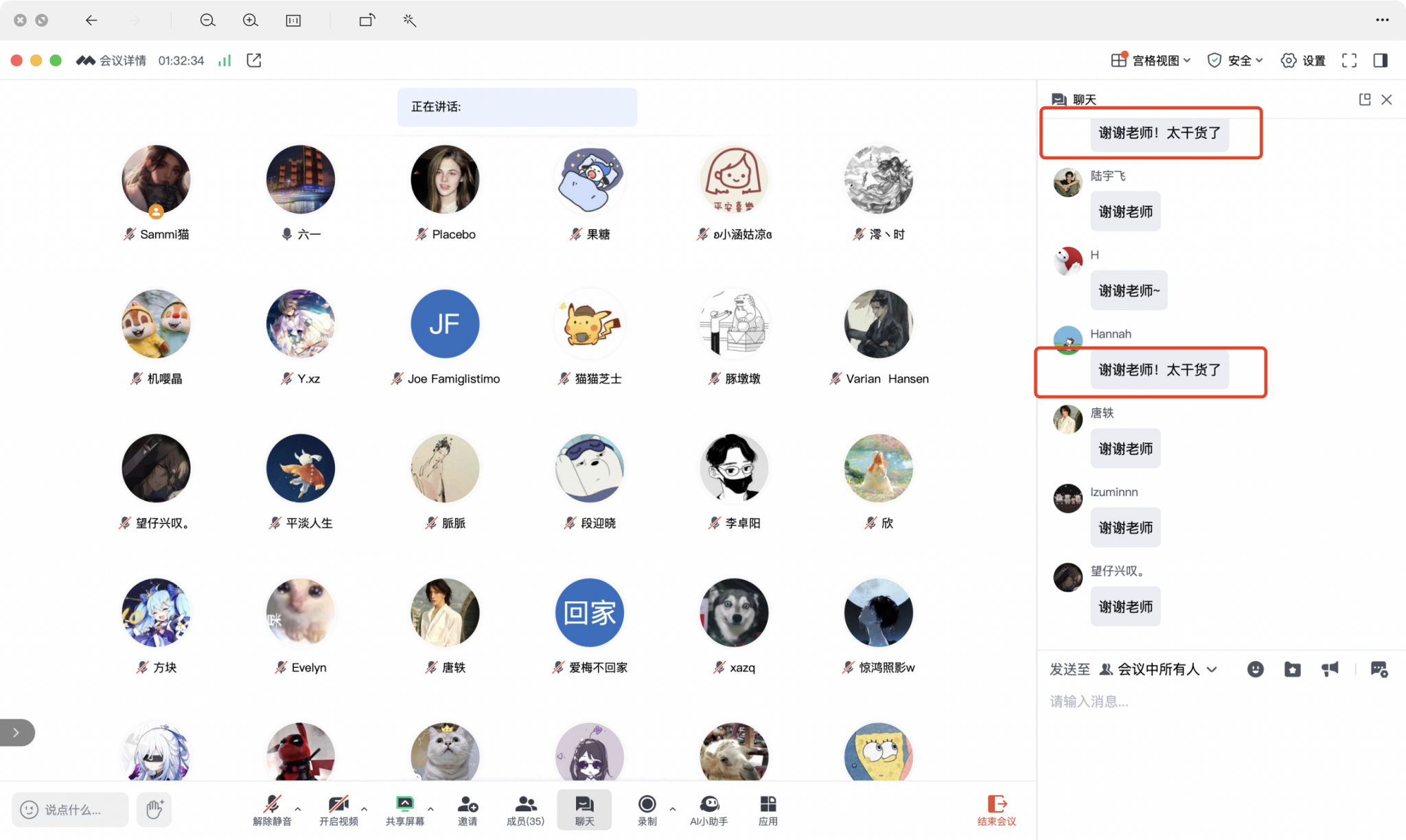Open the AI assistant
Image resolution: width=1406 pixels, height=840 pixels.
coord(708,809)
